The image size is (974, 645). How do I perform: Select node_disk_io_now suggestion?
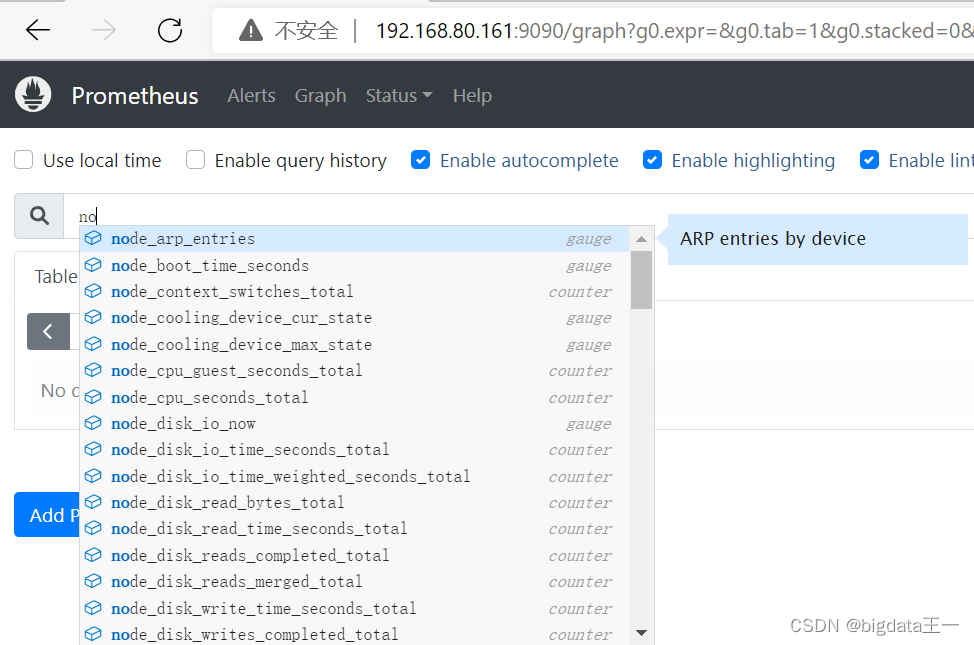point(354,423)
